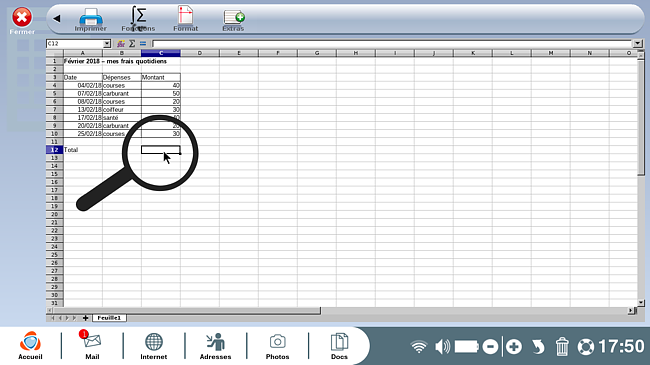Expand the formula bar dropdown arrow

pyautogui.click(x=638, y=44)
